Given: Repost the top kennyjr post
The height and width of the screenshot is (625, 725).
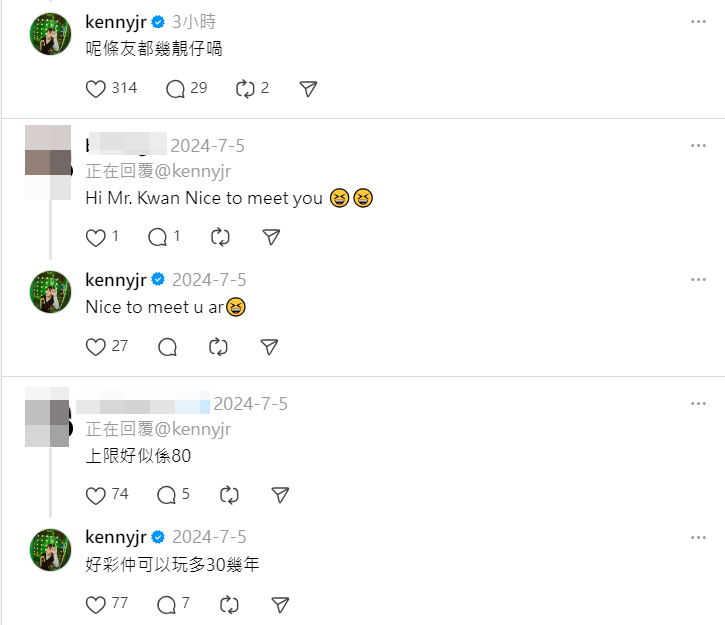Looking at the screenshot, I should click(246, 89).
